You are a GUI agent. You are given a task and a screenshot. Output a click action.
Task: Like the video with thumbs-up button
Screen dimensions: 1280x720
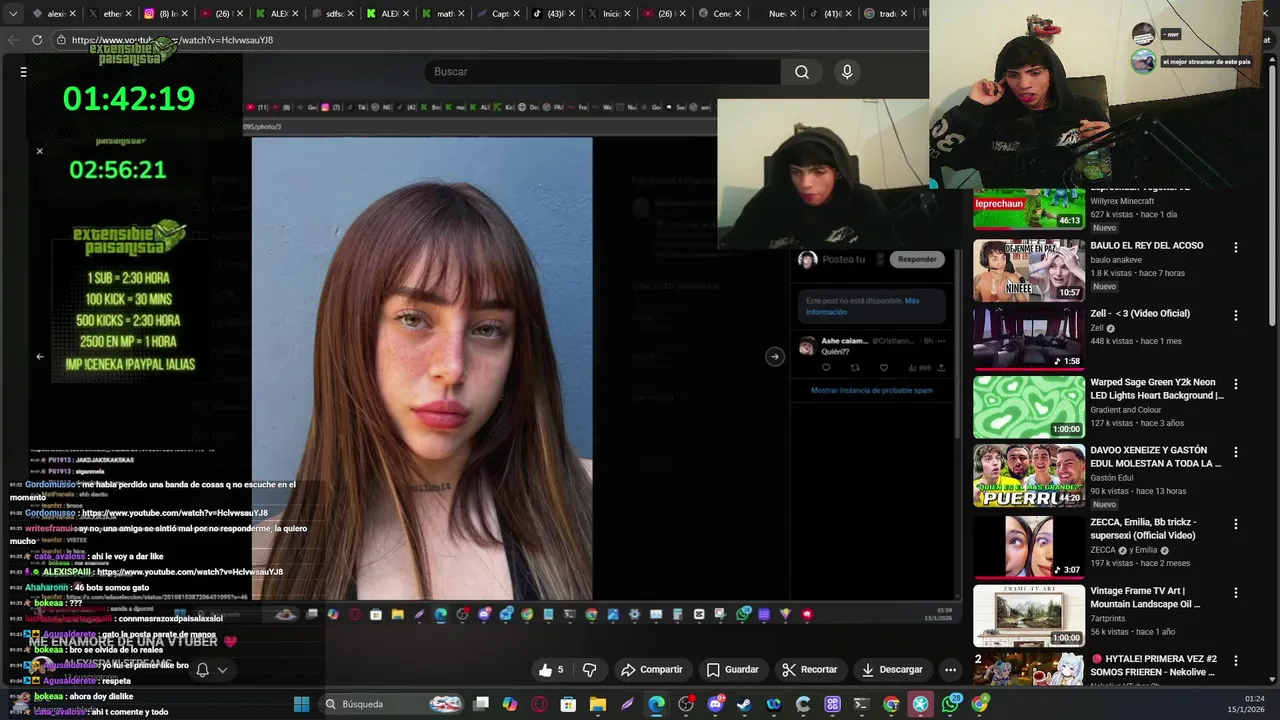click(x=551, y=670)
